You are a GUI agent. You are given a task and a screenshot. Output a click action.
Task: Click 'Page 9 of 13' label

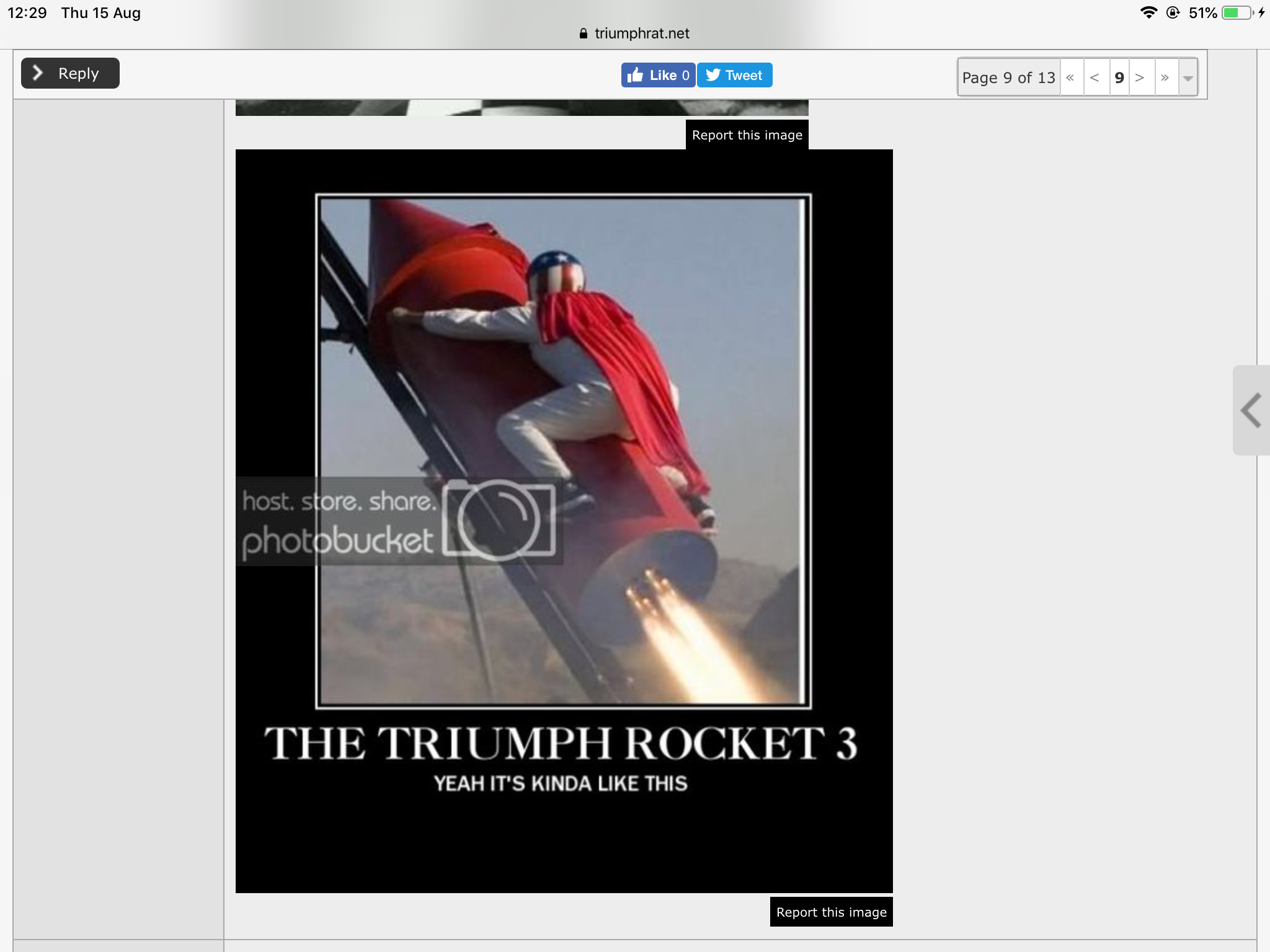1008,77
